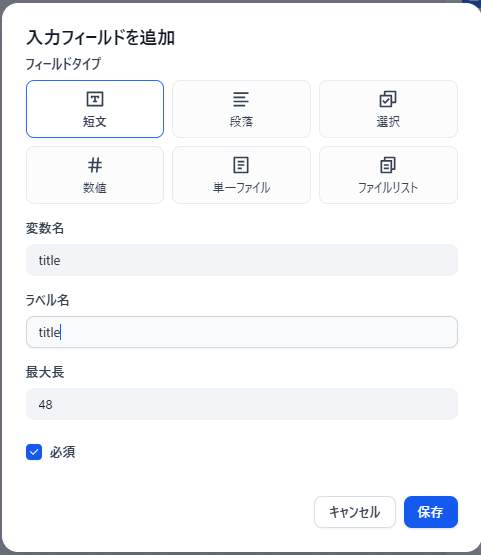Set field type to 単一ファイル

(x=241, y=175)
